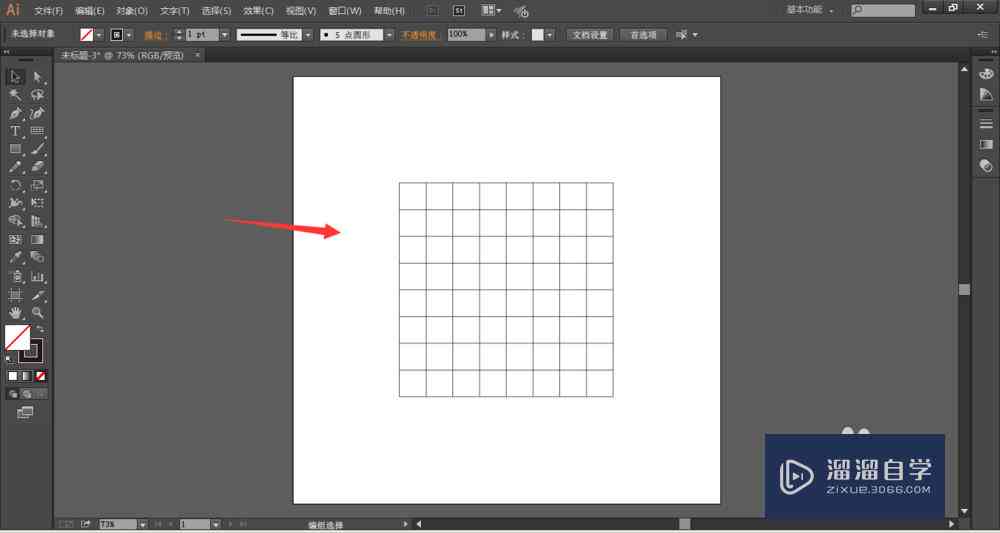Select the Curvature tool

point(38,113)
